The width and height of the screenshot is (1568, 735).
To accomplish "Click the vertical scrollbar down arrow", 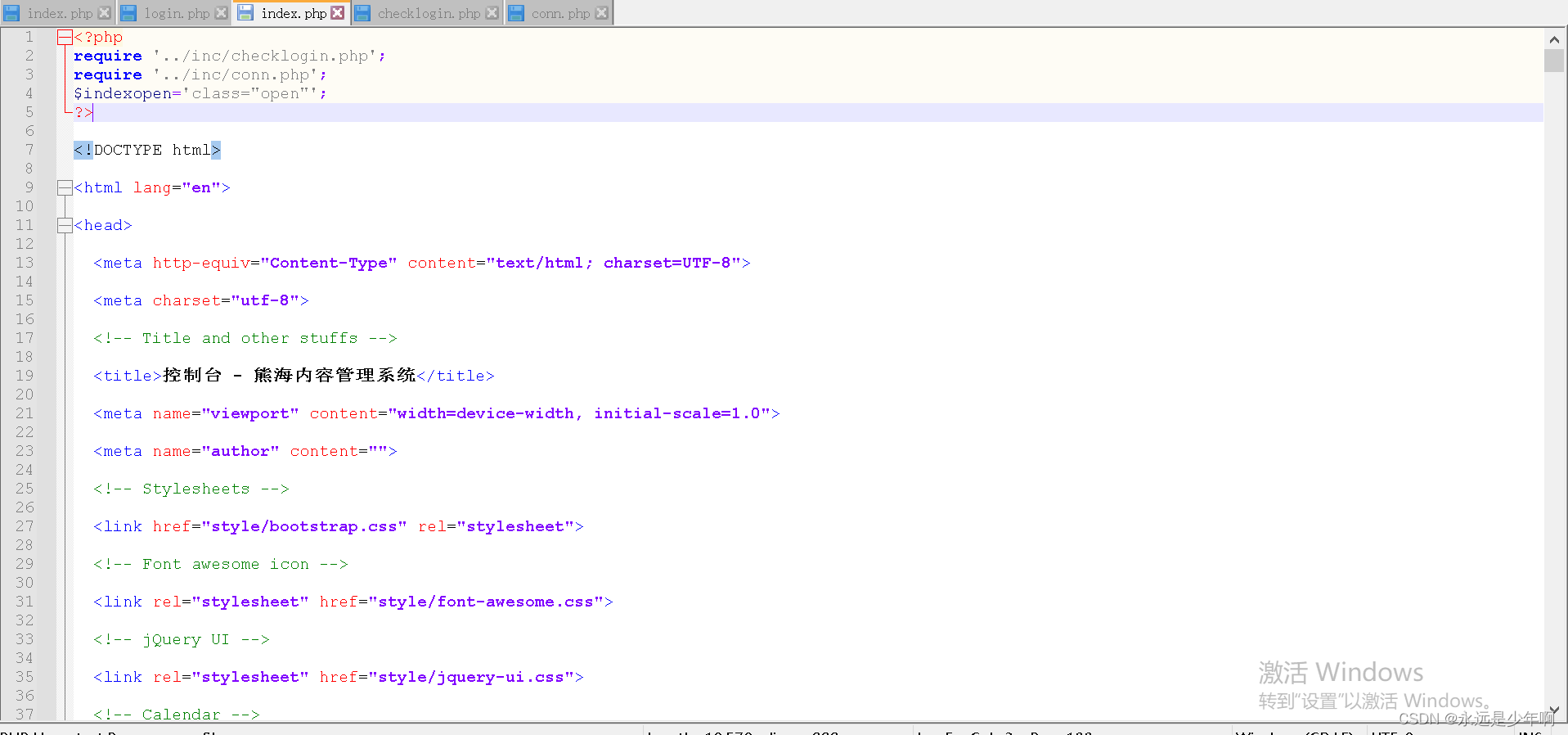I will coord(1554,710).
